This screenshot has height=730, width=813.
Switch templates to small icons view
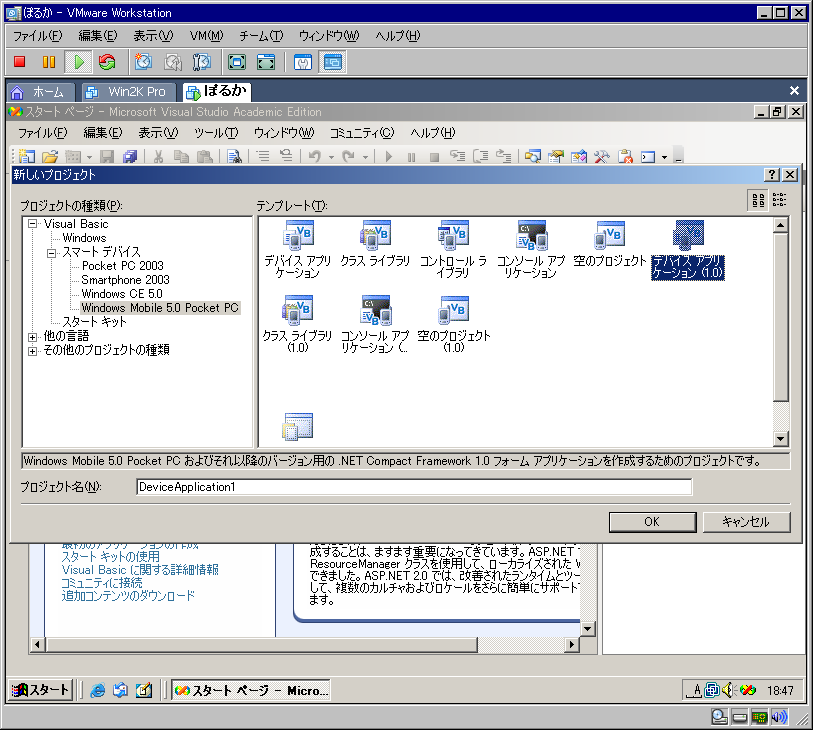coord(780,200)
